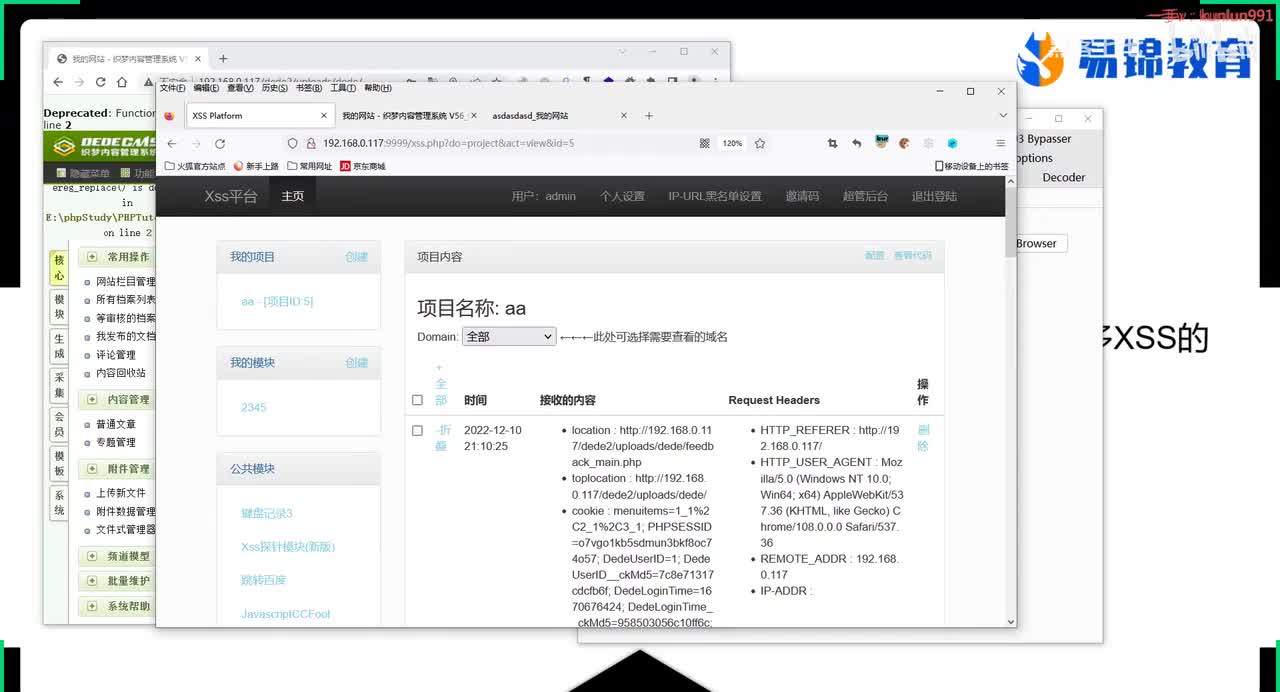Open the 超管后台 navbar link
This screenshot has height=692, width=1280.
point(865,196)
